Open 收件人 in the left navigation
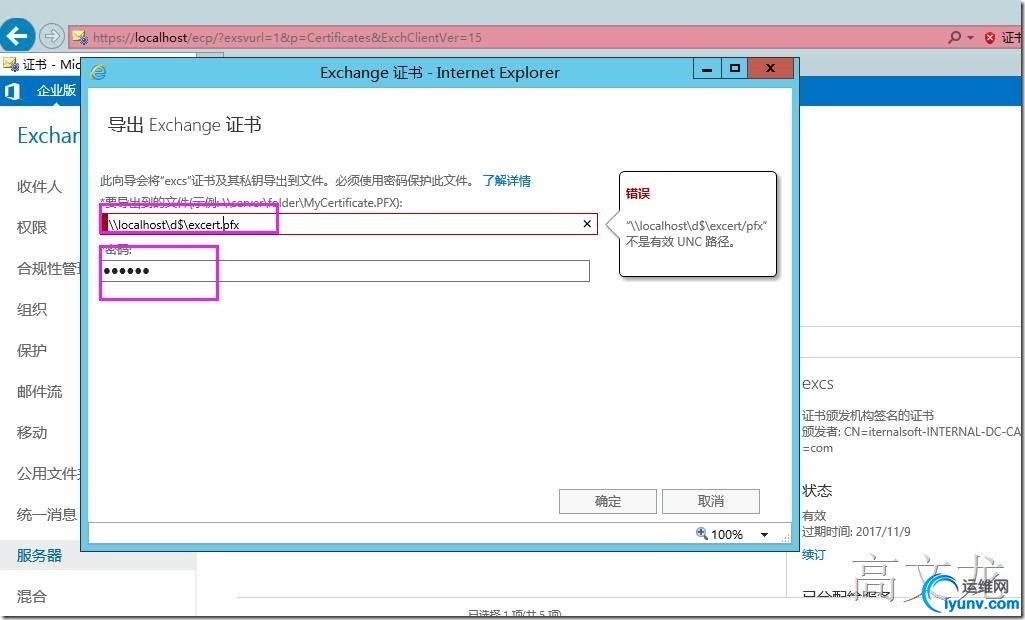The width and height of the screenshot is (1025, 620). pyautogui.click(x=39, y=186)
